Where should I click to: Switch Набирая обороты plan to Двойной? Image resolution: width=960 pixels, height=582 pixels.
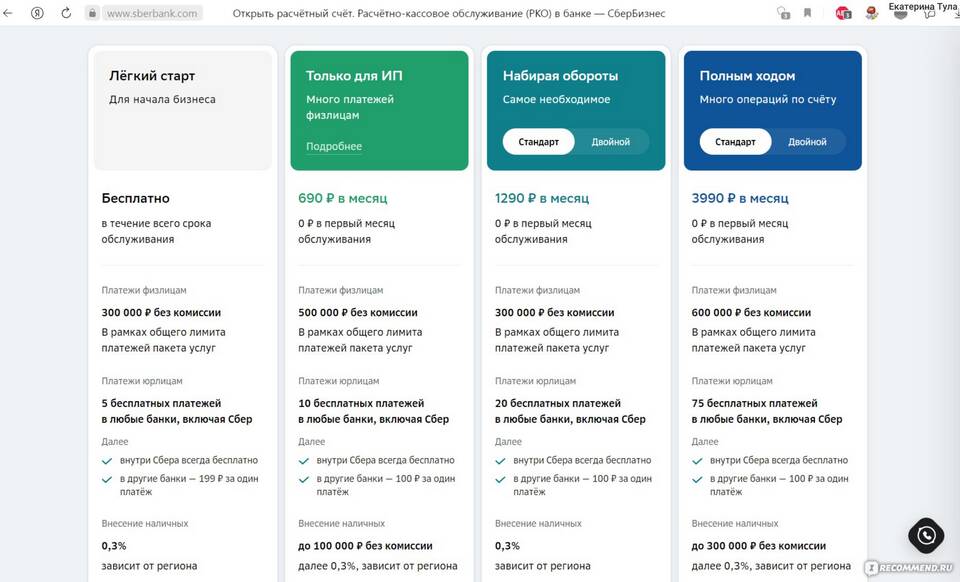610,142
